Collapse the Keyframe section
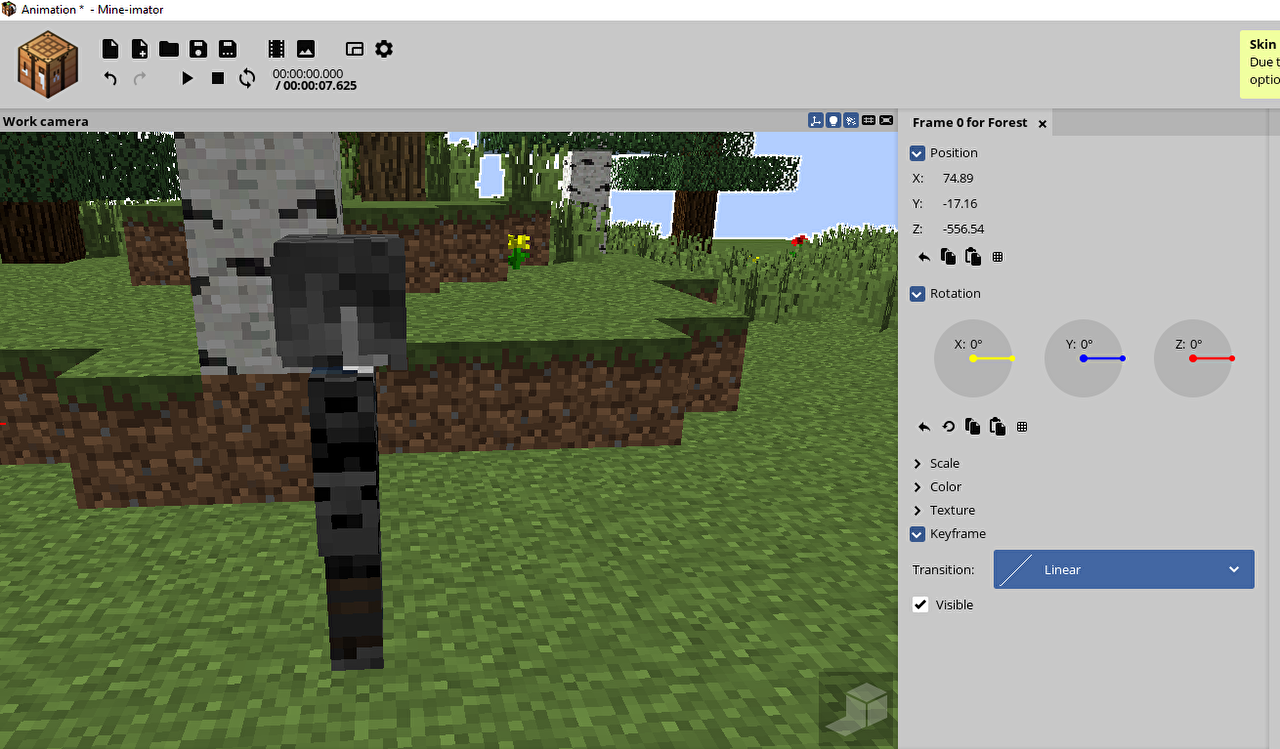The width and height of the screenshot is (1280, 749). [917, 534]
